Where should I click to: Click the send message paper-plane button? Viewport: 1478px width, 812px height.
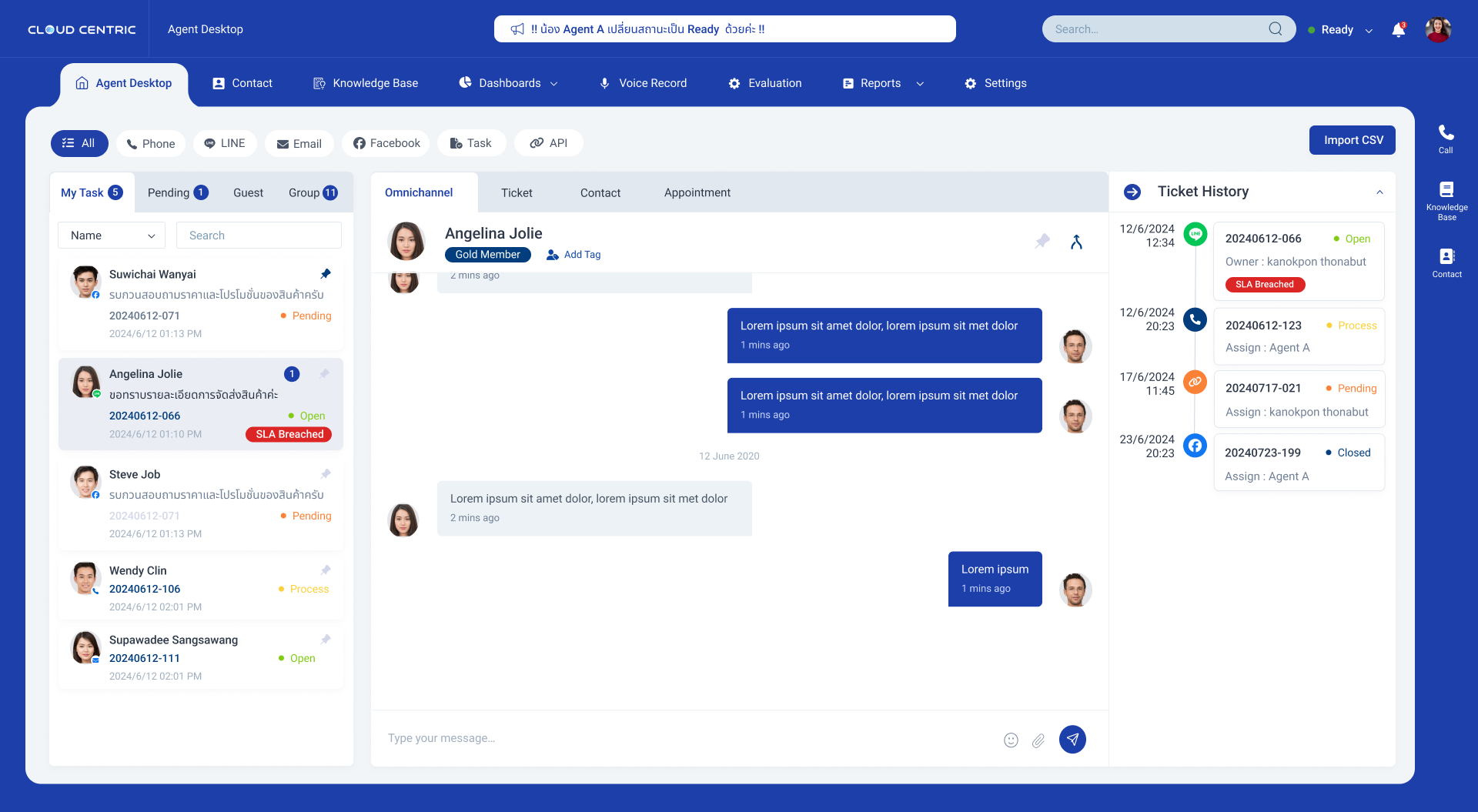(1072, 739)
